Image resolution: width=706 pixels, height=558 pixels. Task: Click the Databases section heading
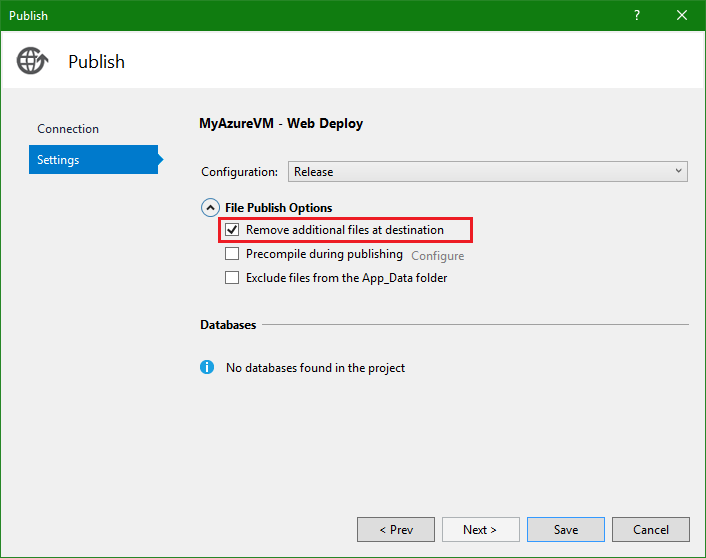click(x=228, y=325)
